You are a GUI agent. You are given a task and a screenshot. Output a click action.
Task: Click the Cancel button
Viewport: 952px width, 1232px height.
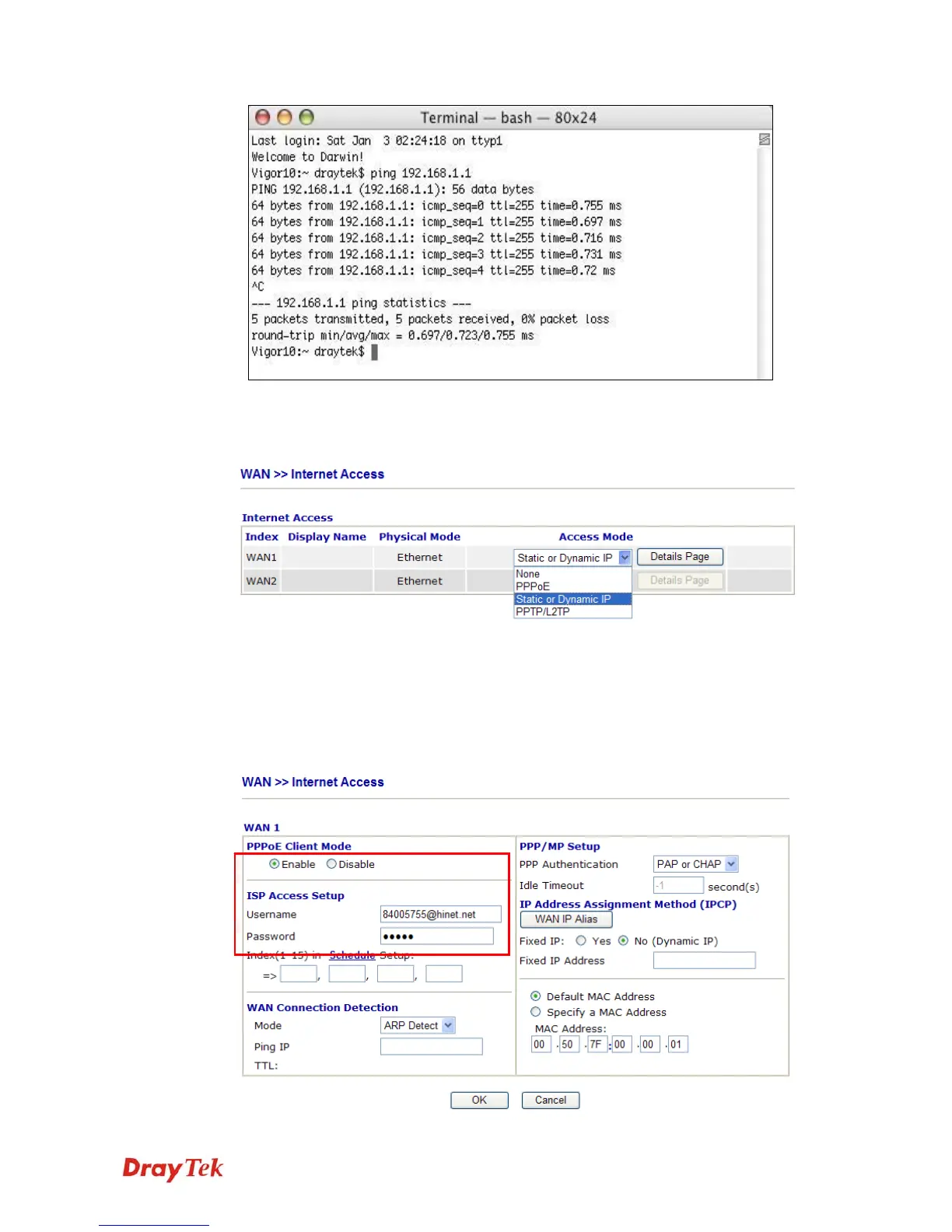tap(551, 1100)
